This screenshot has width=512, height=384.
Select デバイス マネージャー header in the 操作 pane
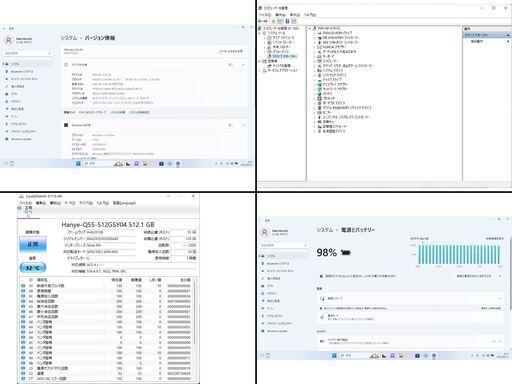pos(487,35)
